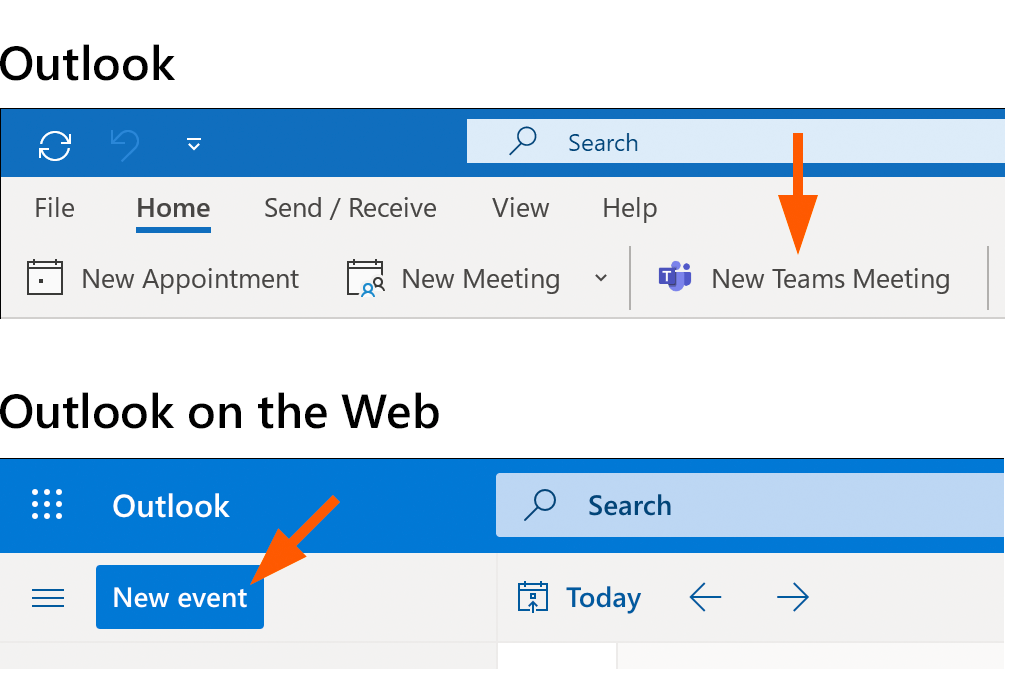Click the New Appointment calendar icon
This screenshot has width=1024, height=700.
pos(45,278)
